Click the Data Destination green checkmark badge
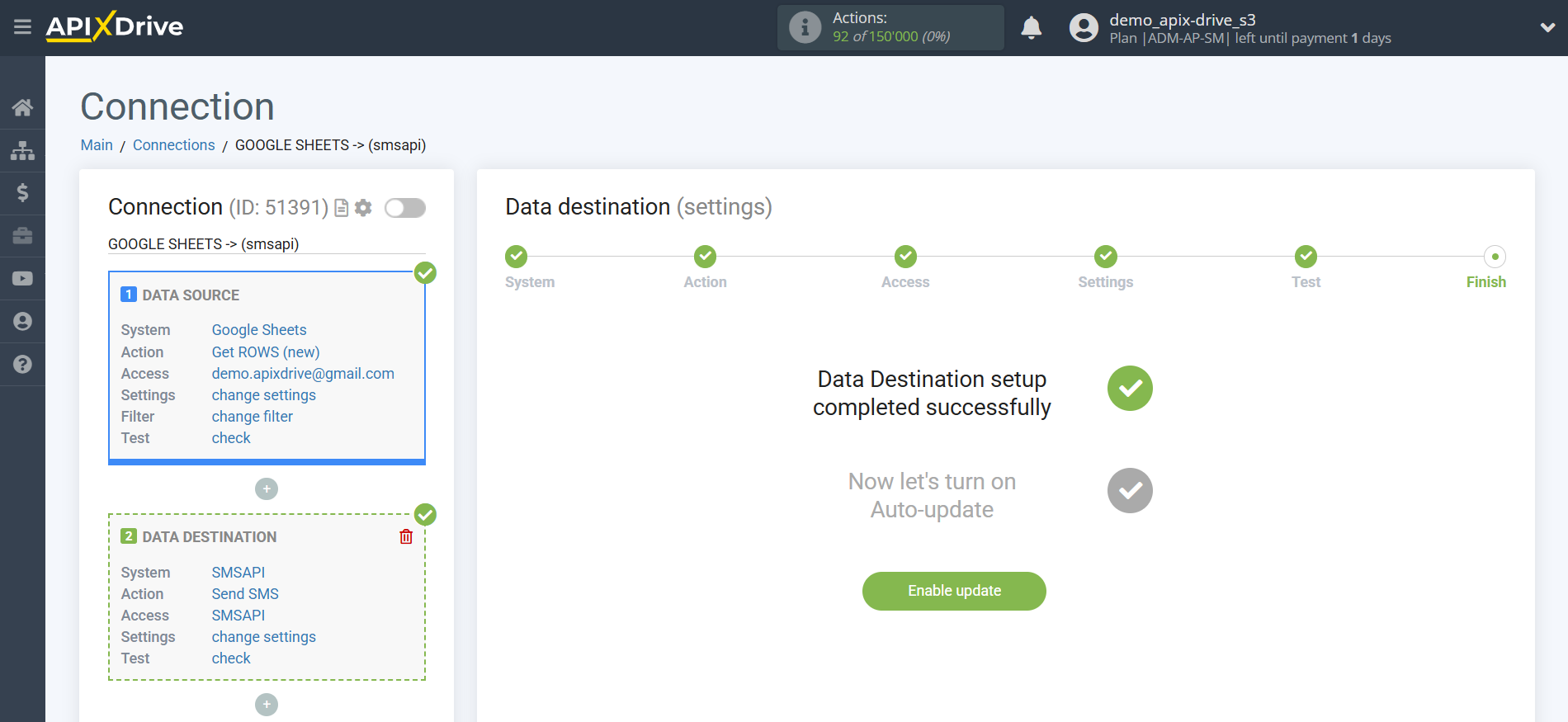Screen dimensions: 1568x722 (425, 514)
